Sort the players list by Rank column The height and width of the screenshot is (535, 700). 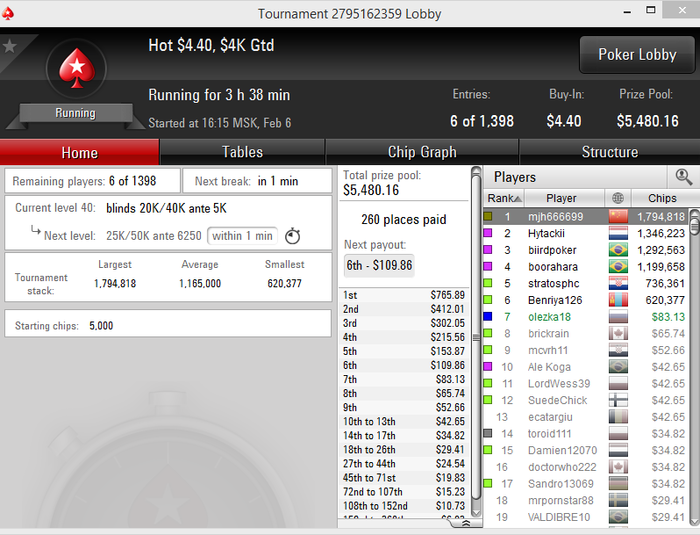pyautogui.click(x=504, y=198)
